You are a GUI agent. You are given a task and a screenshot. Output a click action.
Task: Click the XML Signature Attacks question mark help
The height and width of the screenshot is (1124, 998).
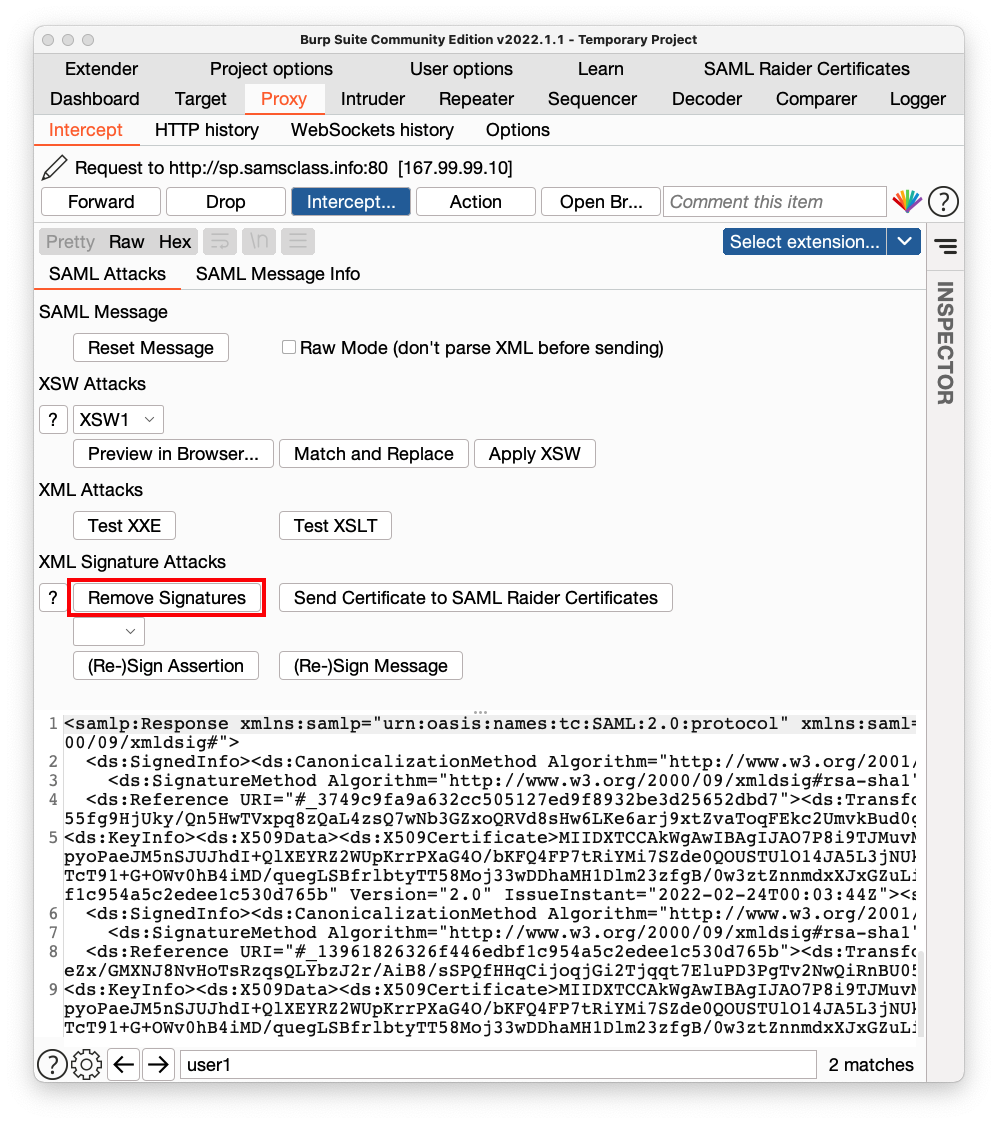coord(53,597)
